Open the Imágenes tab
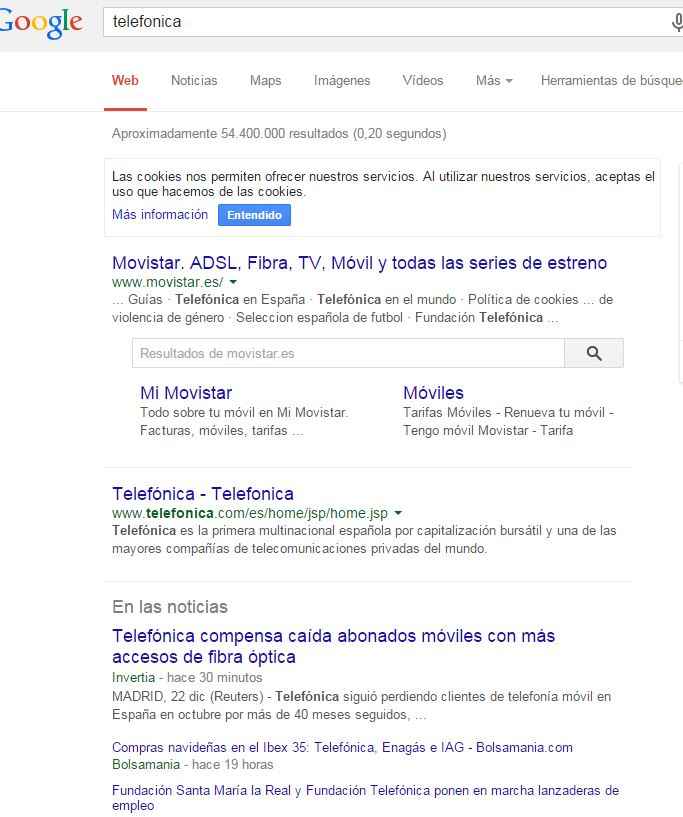 342,81
